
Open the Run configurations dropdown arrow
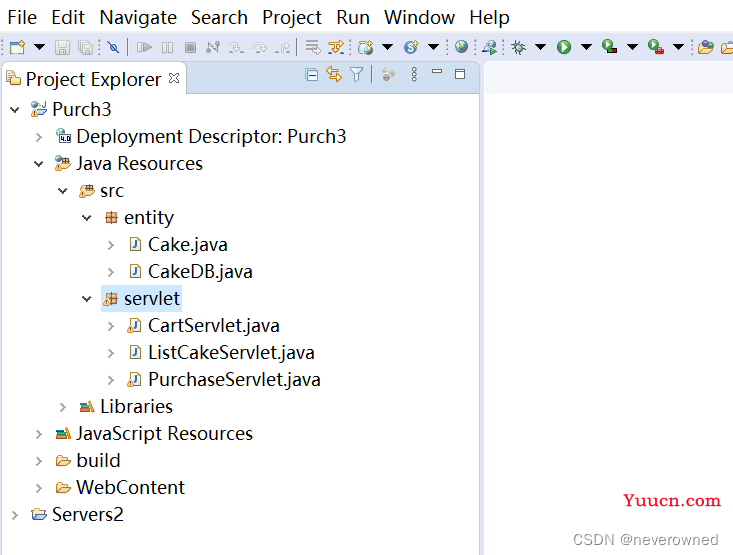[x=586, y=47]
